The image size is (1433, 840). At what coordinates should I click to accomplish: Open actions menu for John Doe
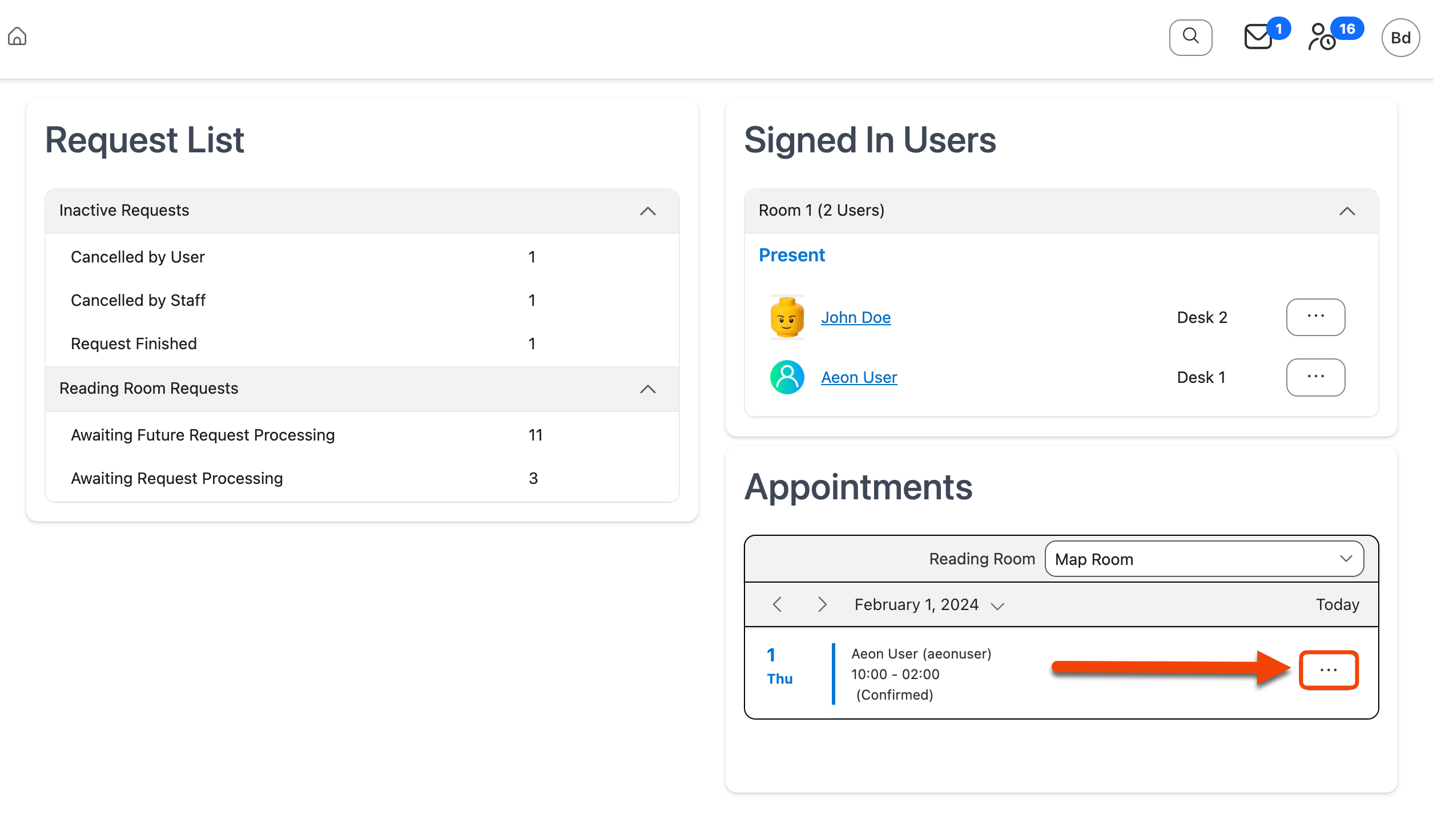tap(1315, 317)
